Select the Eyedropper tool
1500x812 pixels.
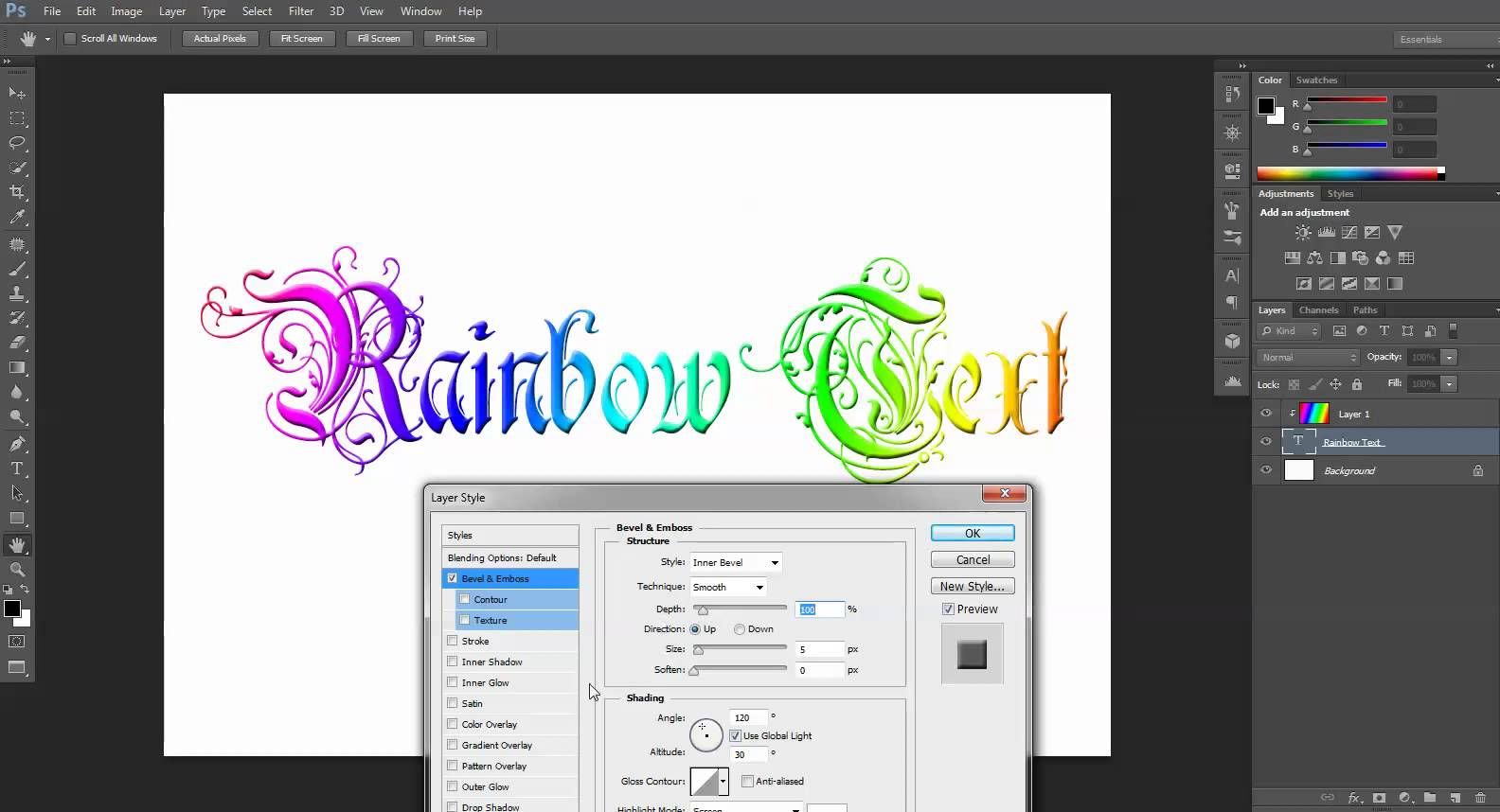[x=17, y=217]
